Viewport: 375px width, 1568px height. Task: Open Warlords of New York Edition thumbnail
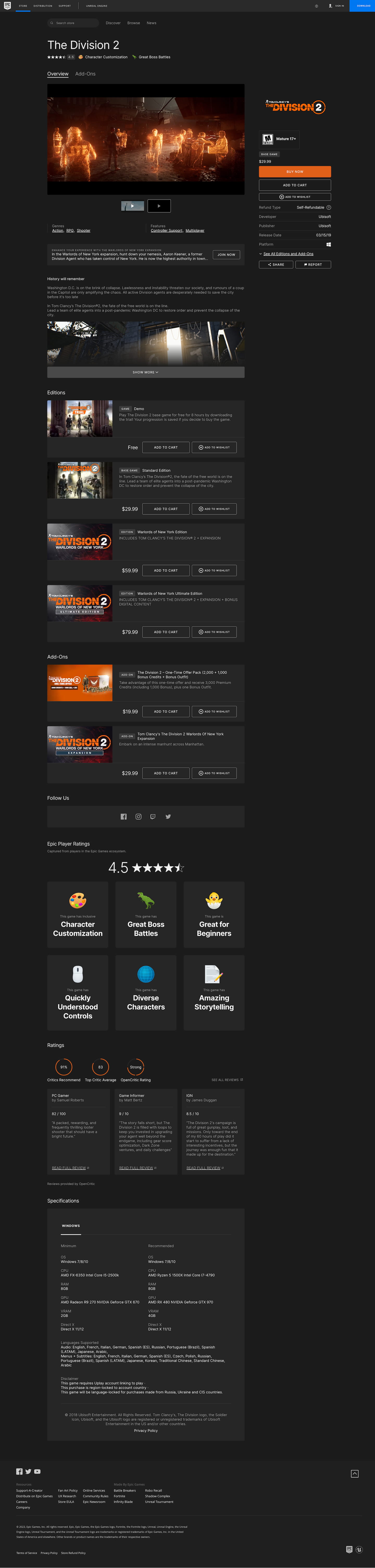(x=80, y=542)
